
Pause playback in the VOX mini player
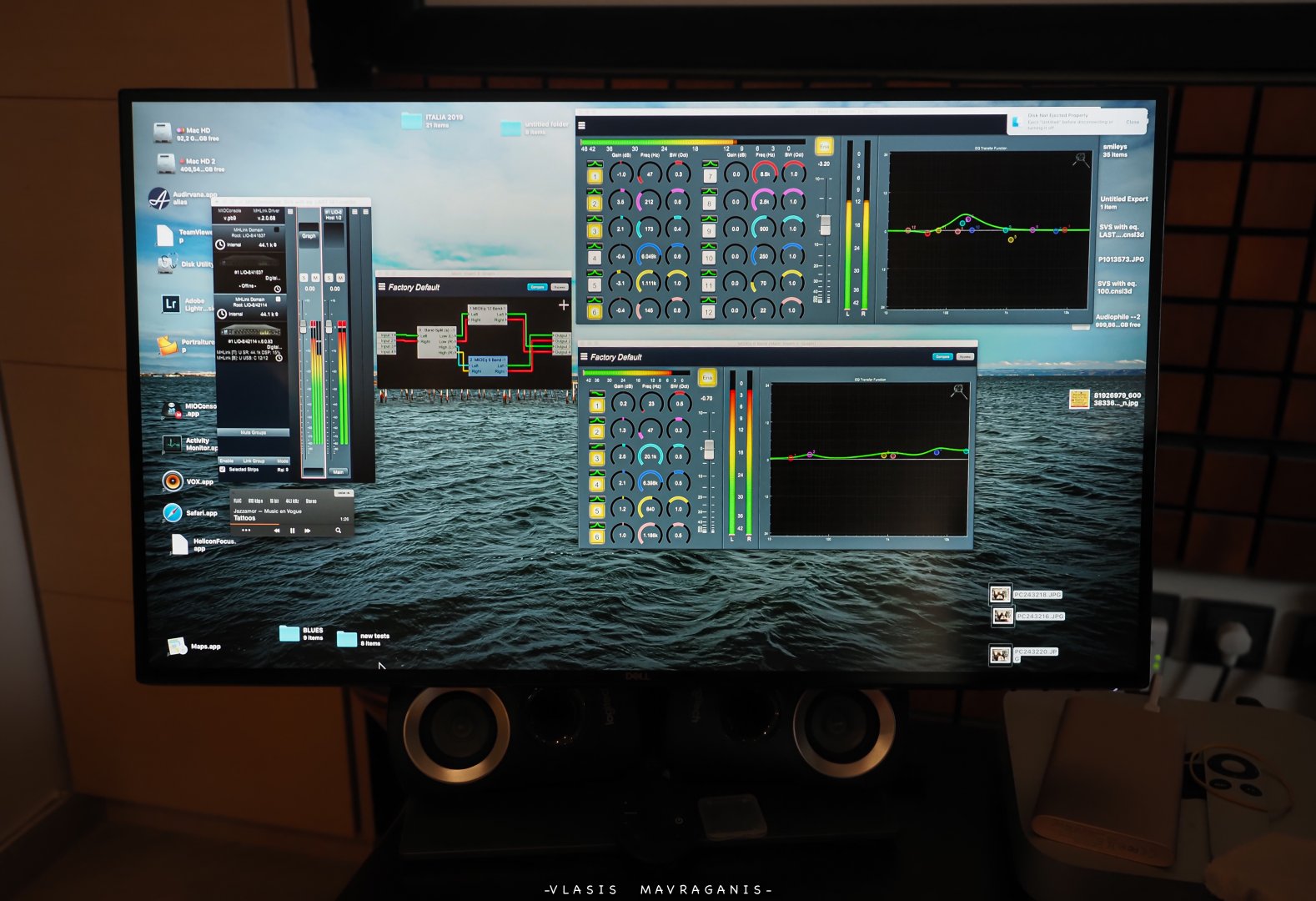tap(292, 531)
